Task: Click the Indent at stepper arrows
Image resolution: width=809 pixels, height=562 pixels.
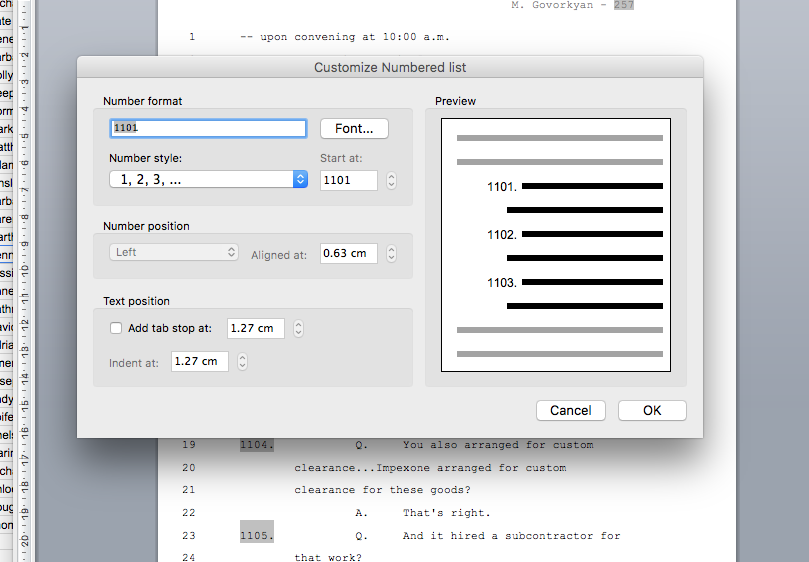Action: [242, 361]
